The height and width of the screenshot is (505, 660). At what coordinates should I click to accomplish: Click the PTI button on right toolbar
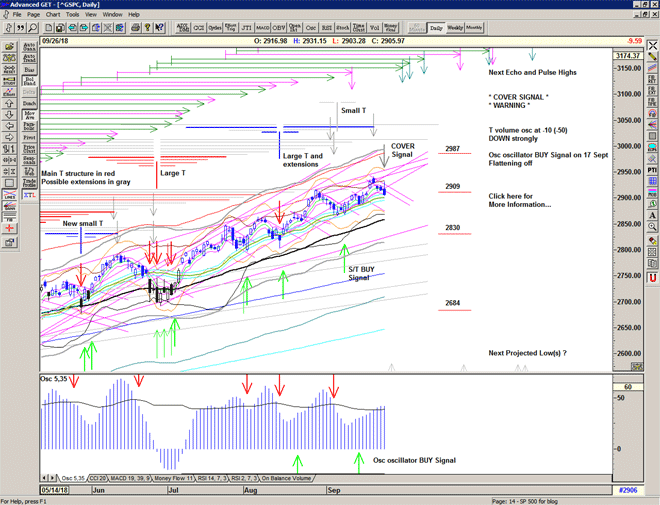[652, 171]
